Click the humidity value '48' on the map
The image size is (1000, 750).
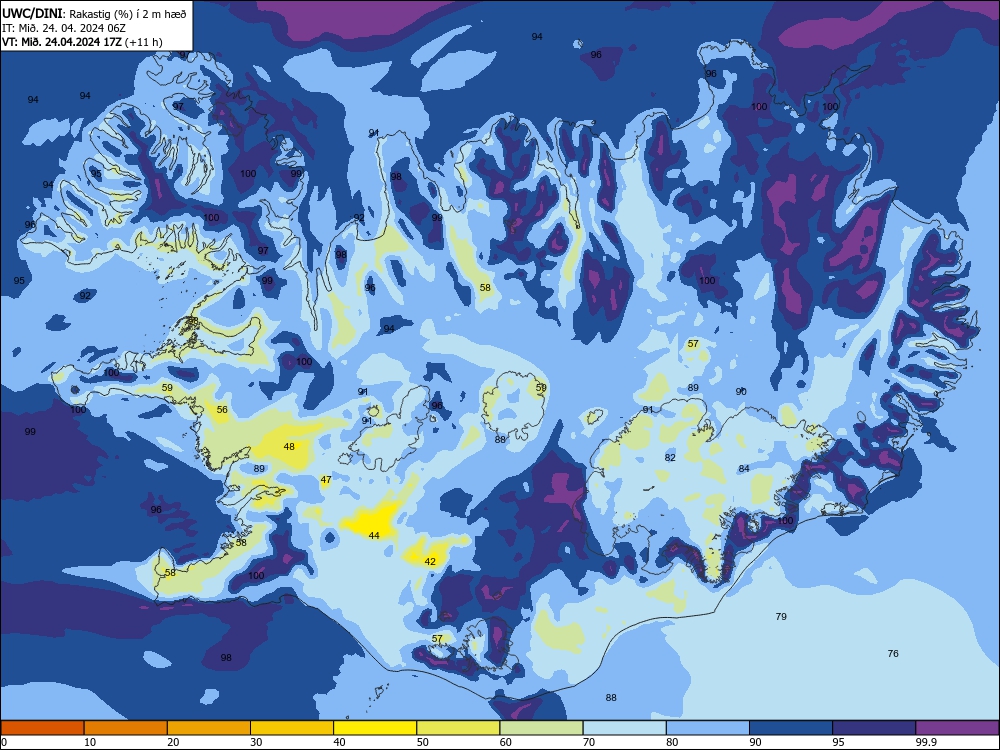pos(290,446)
